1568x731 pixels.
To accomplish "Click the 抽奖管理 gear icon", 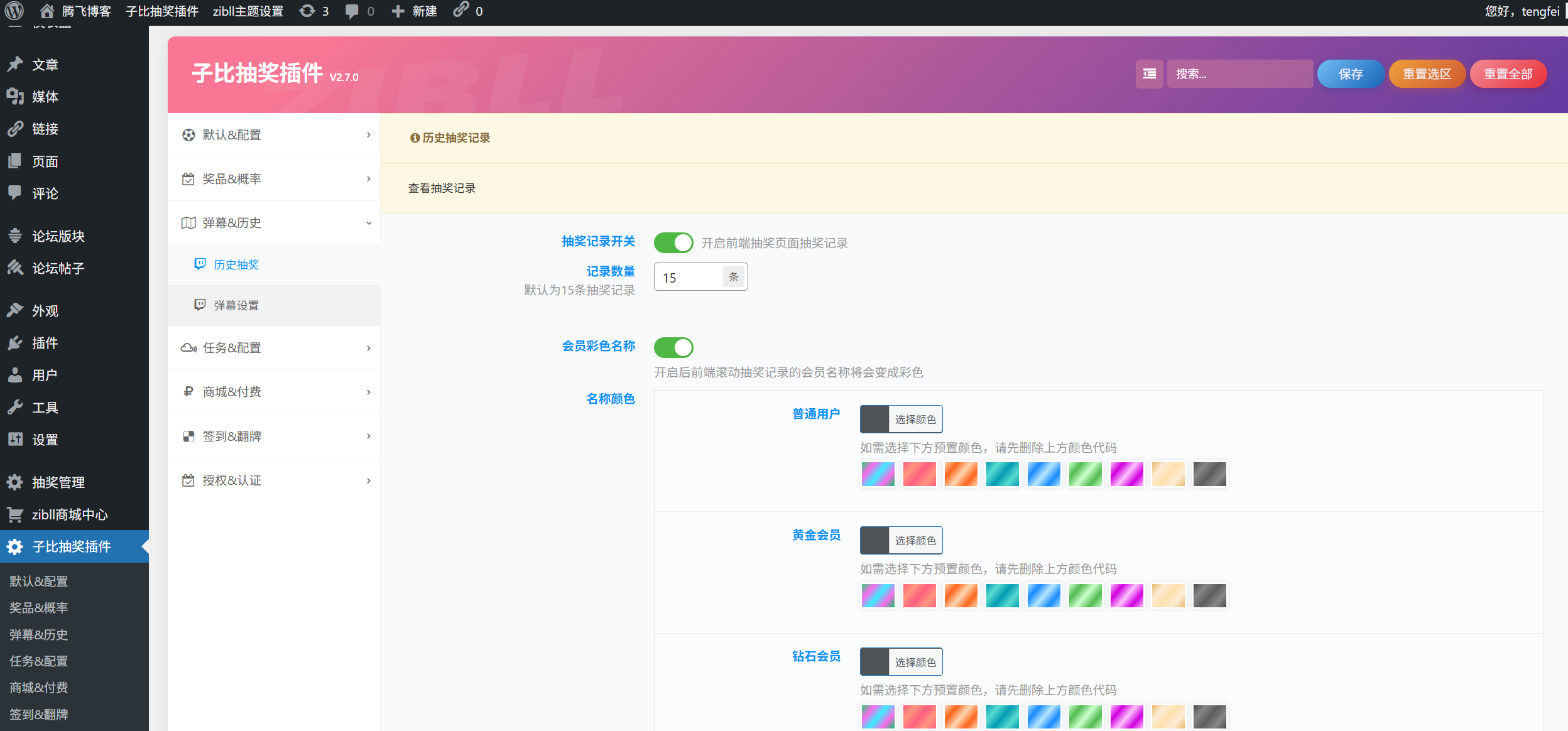I will click(15, 482).
